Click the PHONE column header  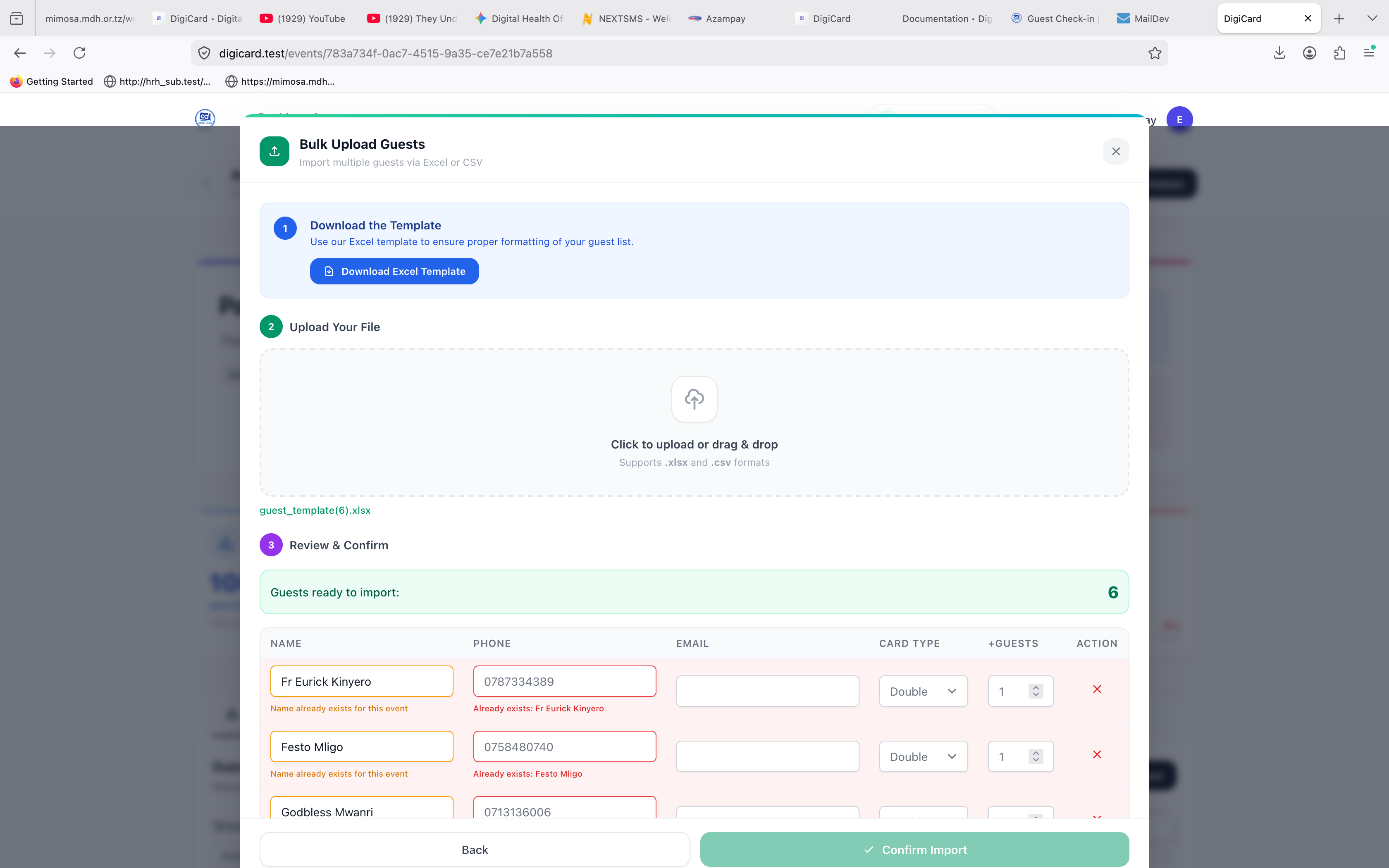click(492, 644)
